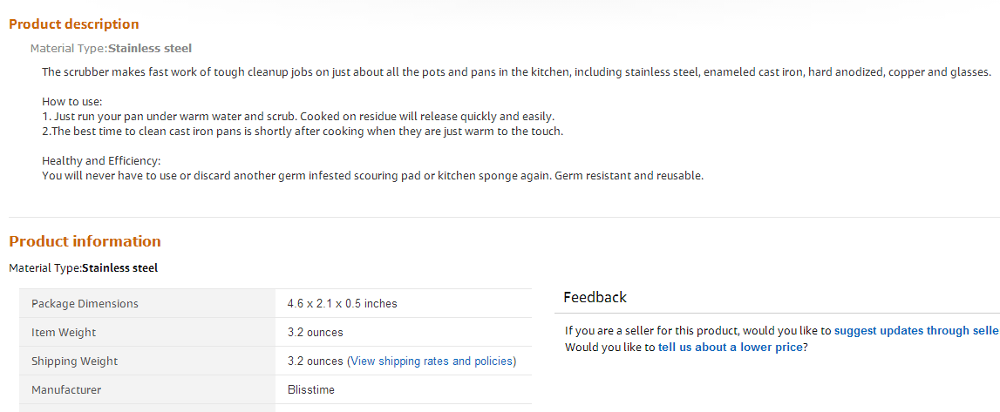
Task: Select the Manufacturer row label
Action: (66, 390)
